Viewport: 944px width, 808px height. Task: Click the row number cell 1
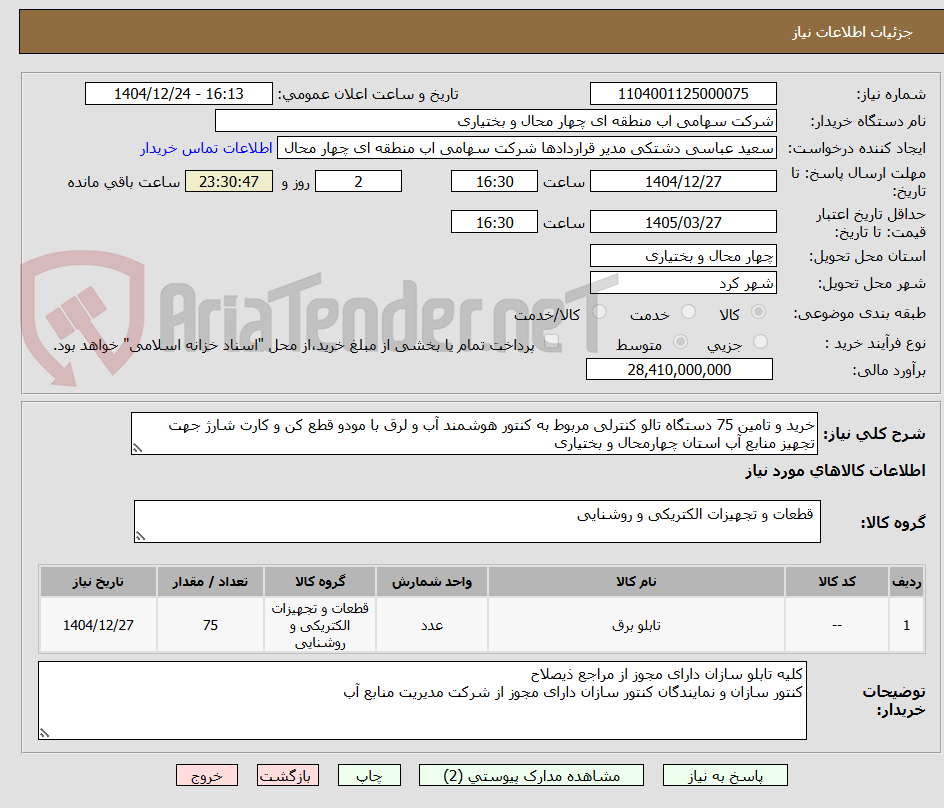(x=907, y=625)
